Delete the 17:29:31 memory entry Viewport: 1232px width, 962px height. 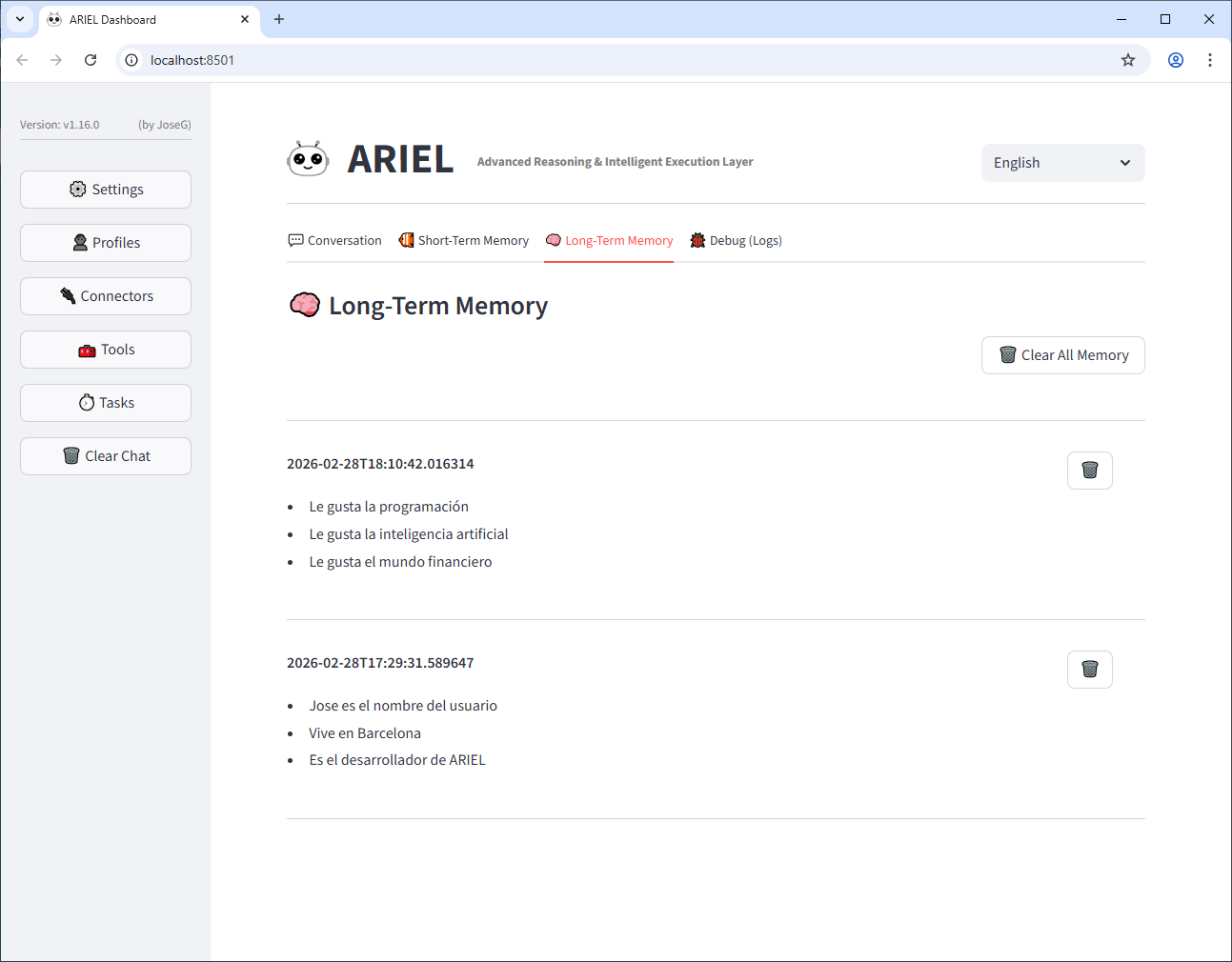[1089, 670]
